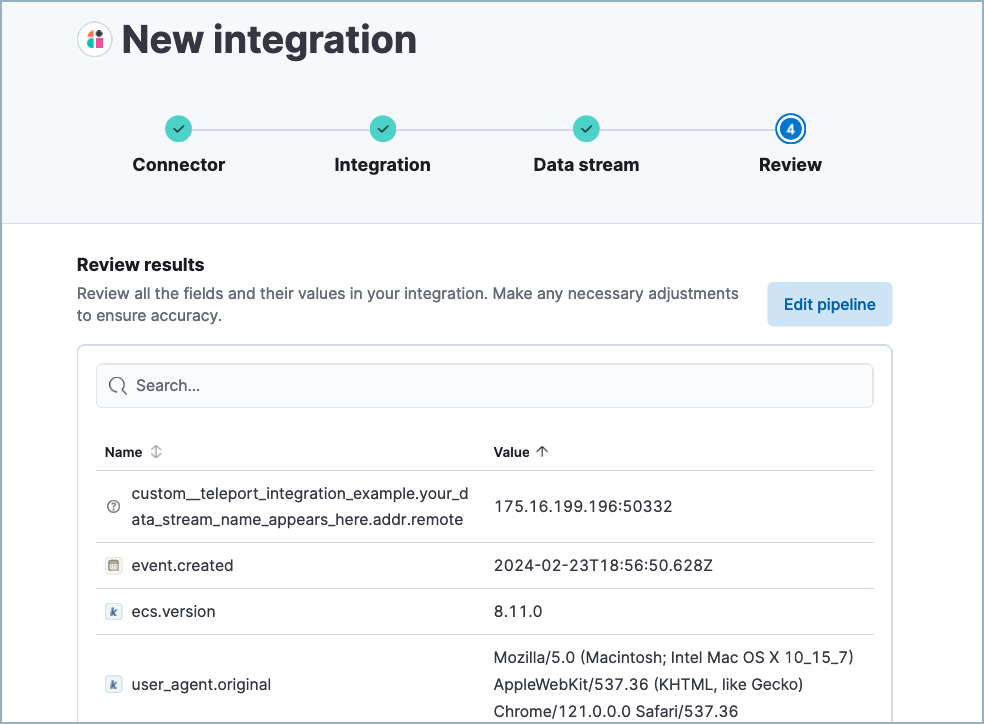Click the integration logo beside the title
The image size is (984, 724).
pyautogui.click(x=95, y=39)
